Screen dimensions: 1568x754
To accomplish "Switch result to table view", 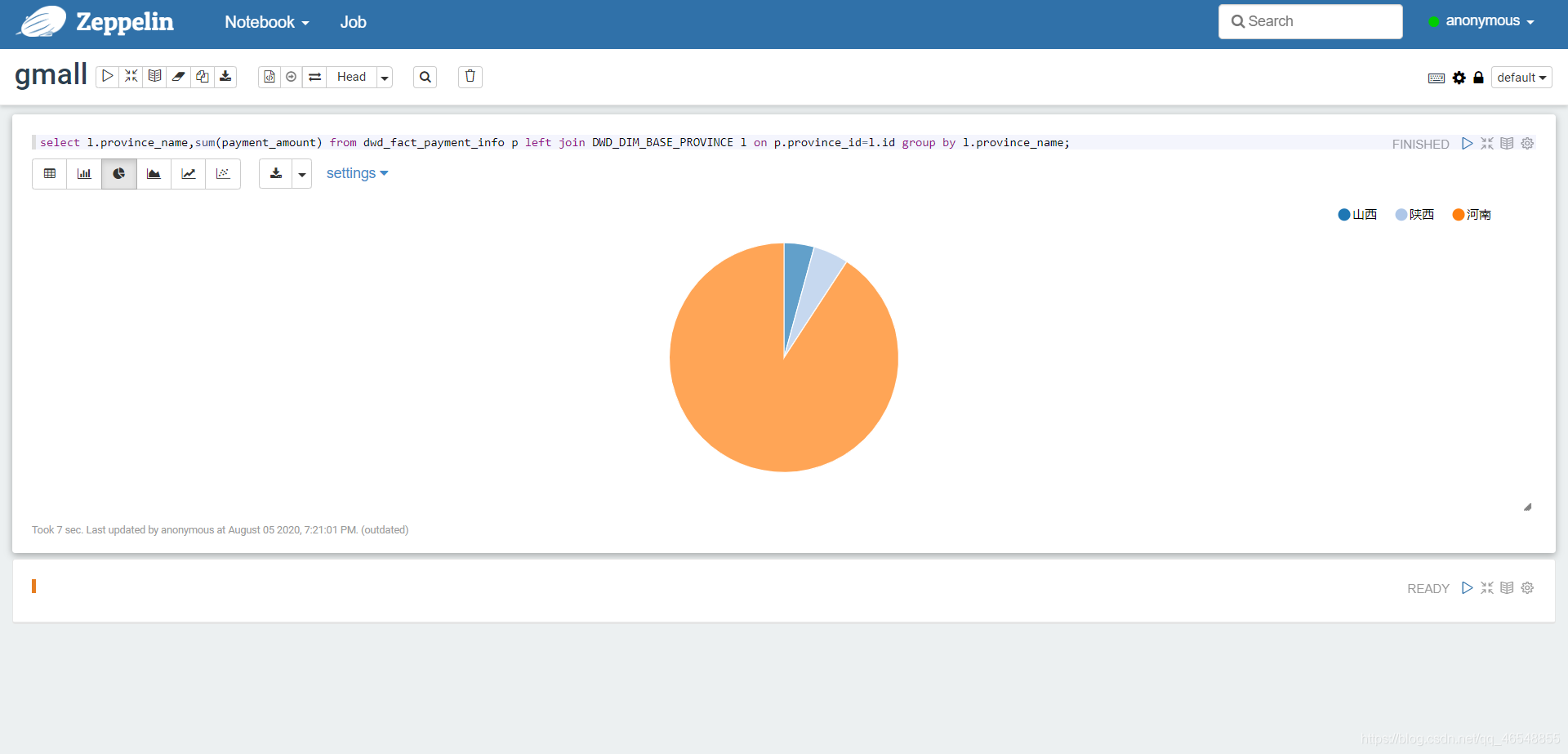I will 50,173.
